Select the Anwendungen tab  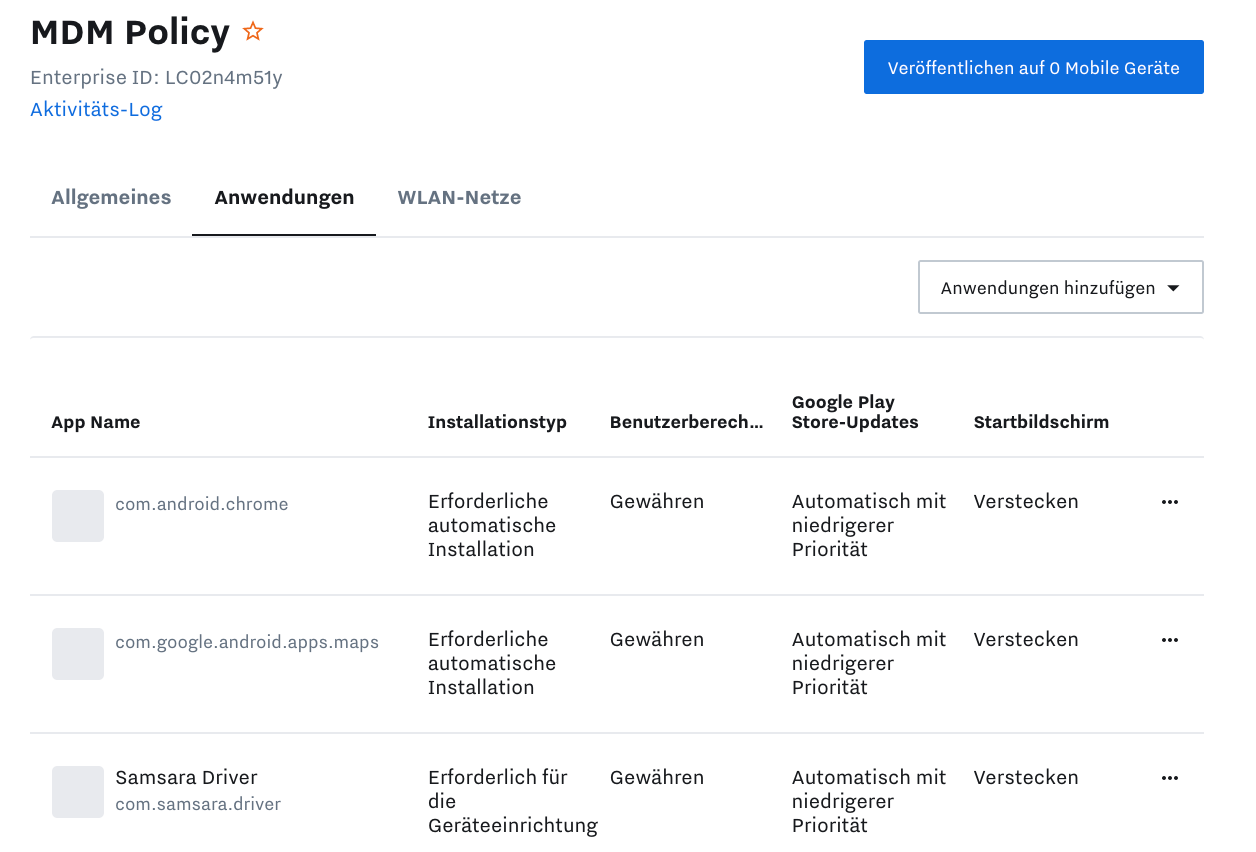284,198
